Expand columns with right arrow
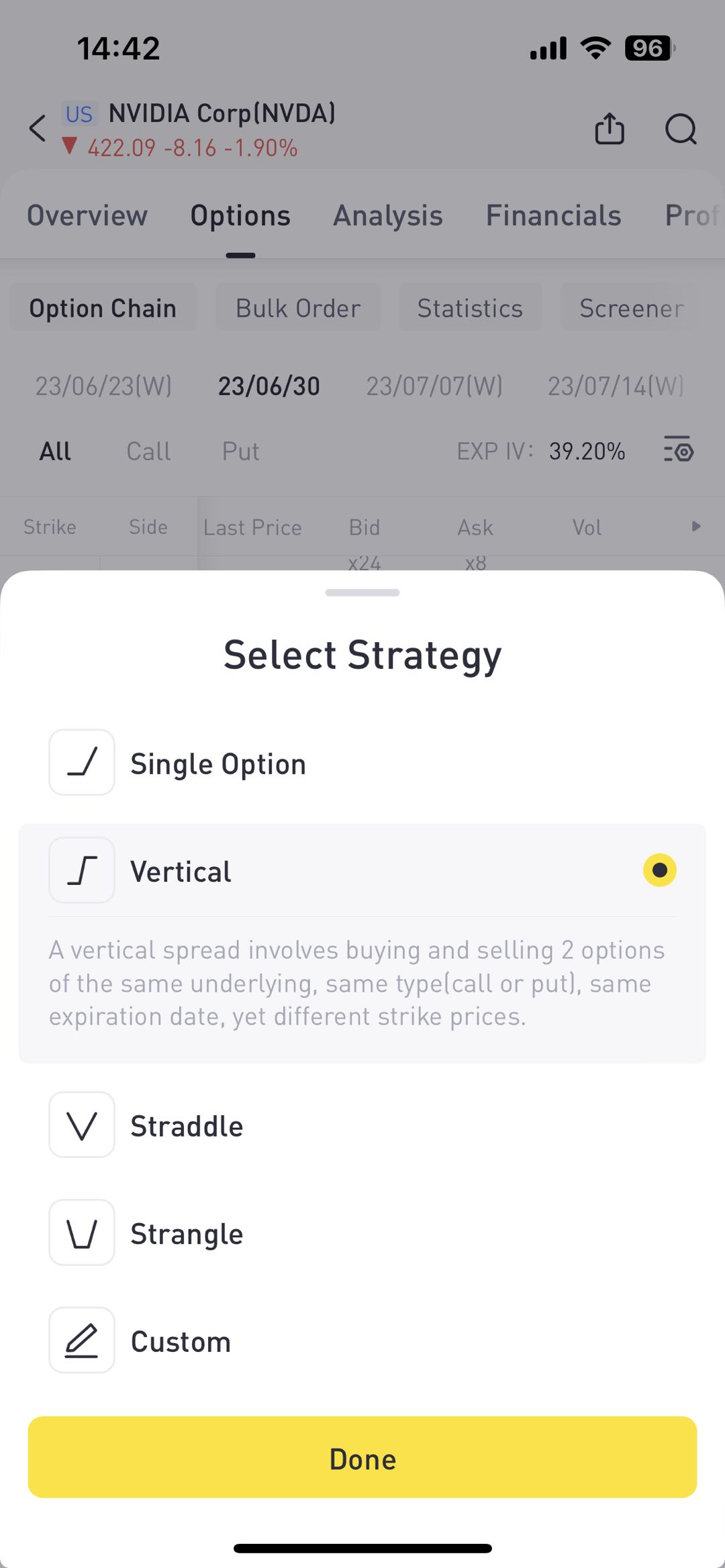Image resolution: width=725 pixels, height=1568 pixels. (x=696, y=527)
